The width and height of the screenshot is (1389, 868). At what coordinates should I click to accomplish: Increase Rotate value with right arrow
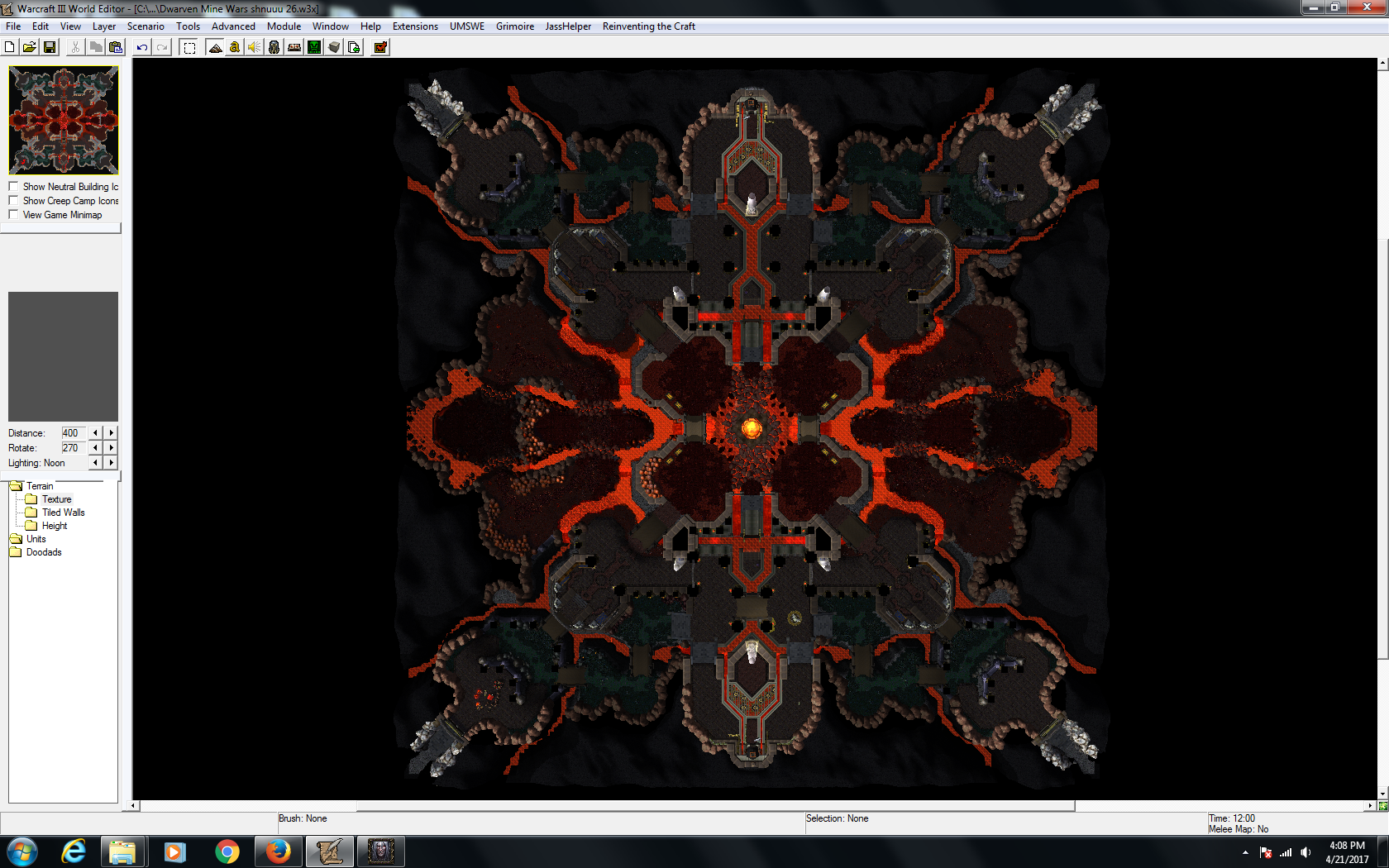click(111, 448)
